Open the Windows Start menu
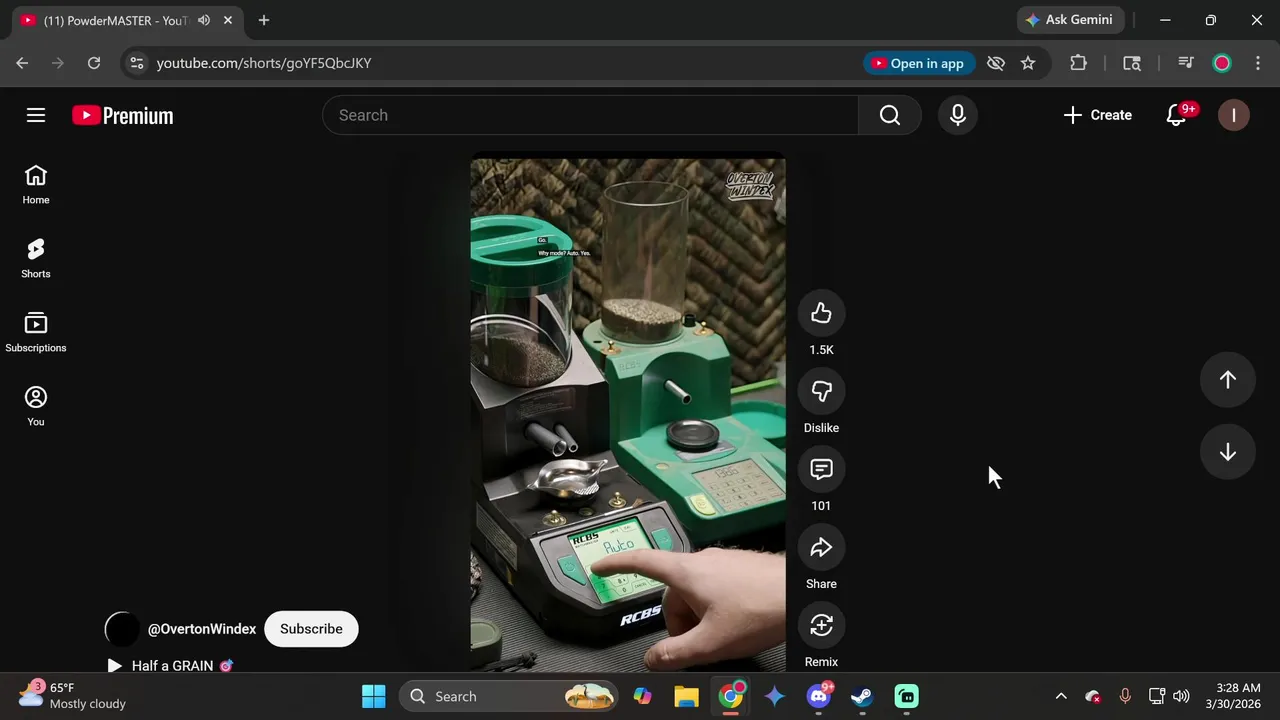Screen dimensions: 1280x720 click(x=374, y=696)
